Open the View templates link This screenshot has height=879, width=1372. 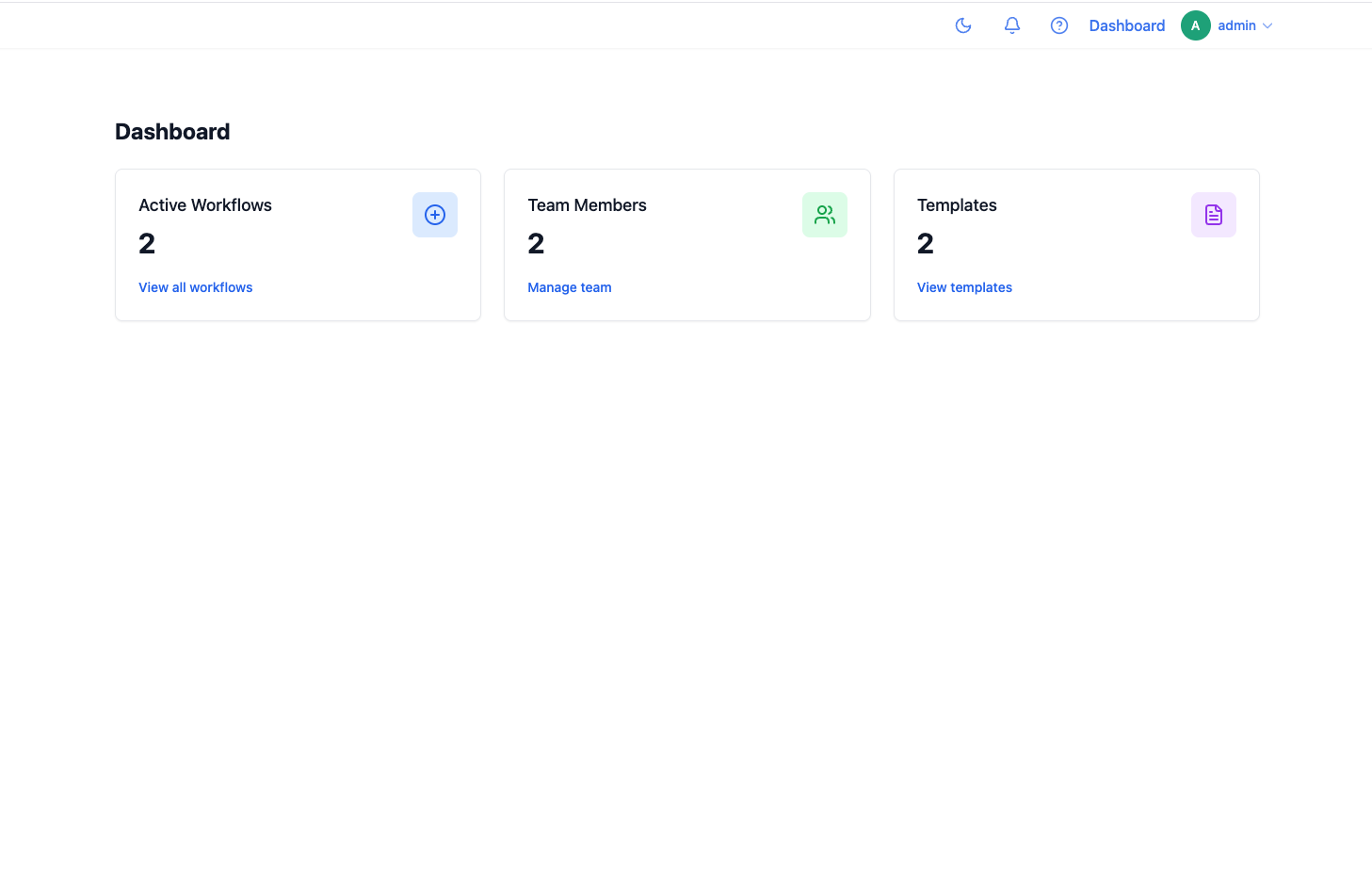(964, 287)
